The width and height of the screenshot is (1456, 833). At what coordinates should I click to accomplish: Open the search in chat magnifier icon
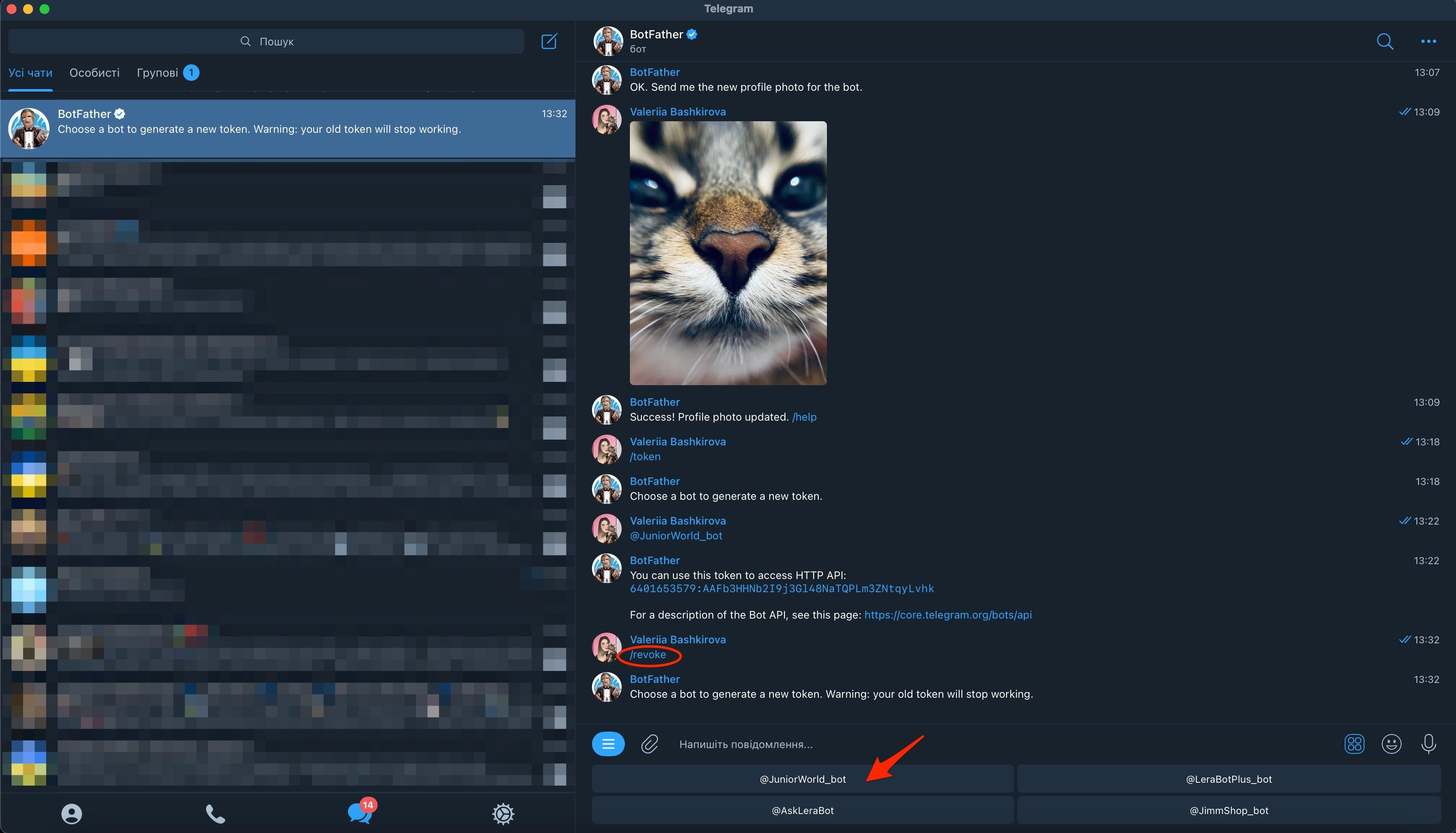tap(1385, 41)
